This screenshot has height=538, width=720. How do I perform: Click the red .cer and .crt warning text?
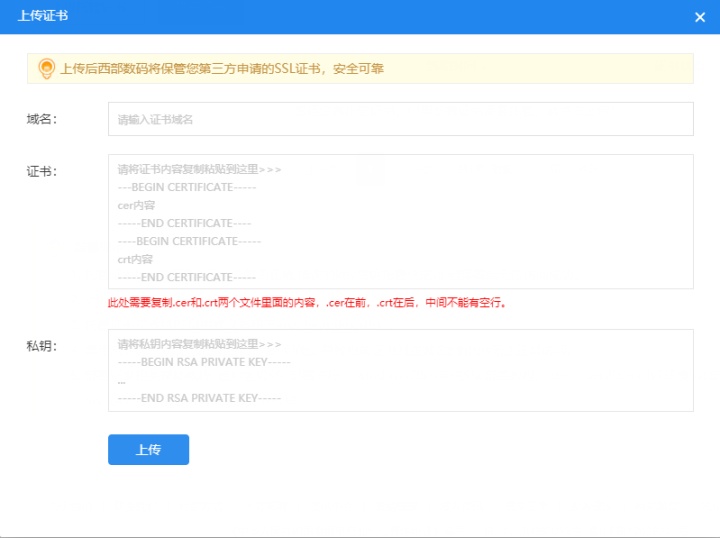pos(307,303)
